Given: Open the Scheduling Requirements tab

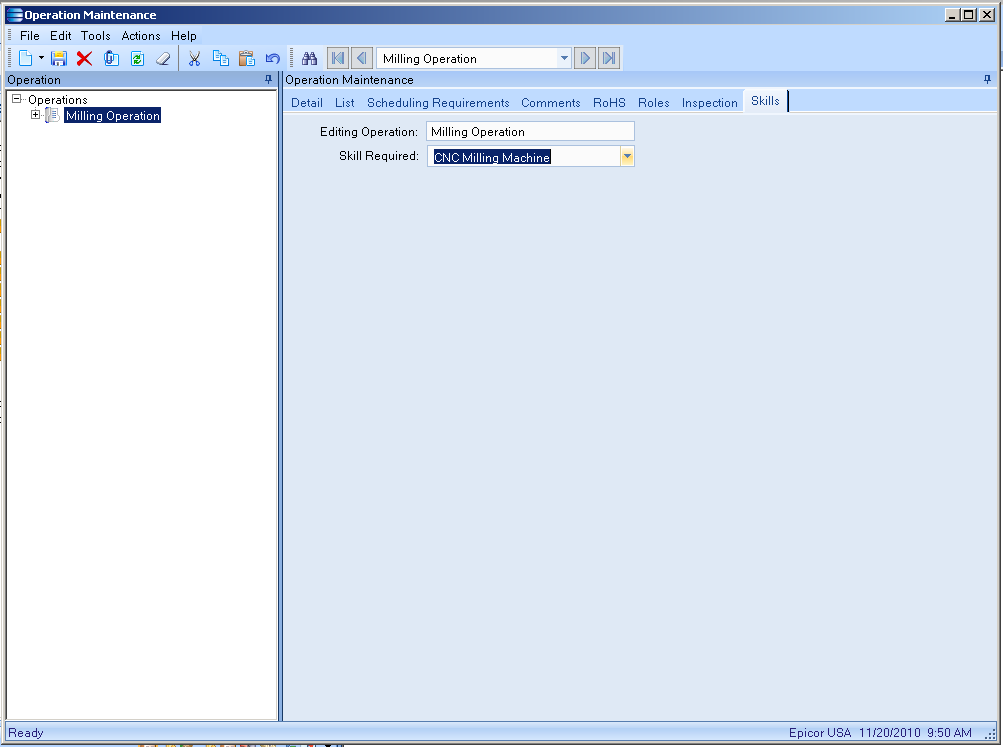Looking at the screenshot, I should coord(438,103).
